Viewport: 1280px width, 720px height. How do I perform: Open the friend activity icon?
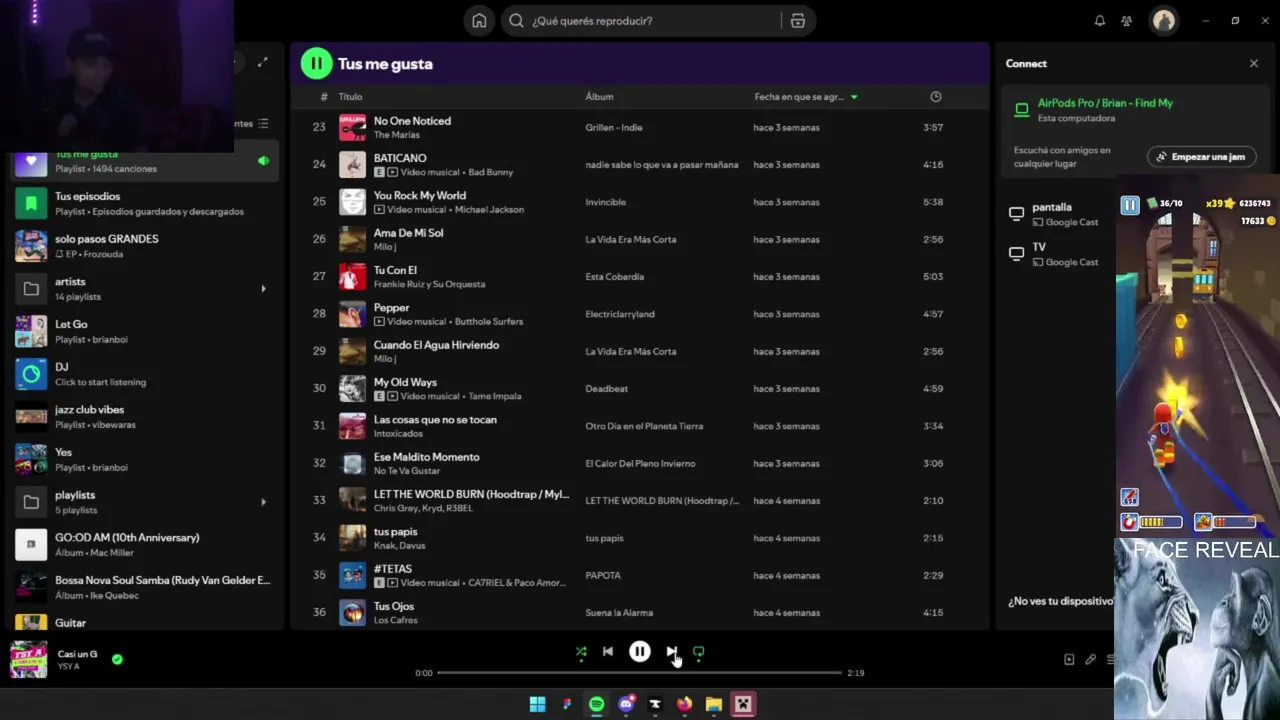[x=1127, y=21]
